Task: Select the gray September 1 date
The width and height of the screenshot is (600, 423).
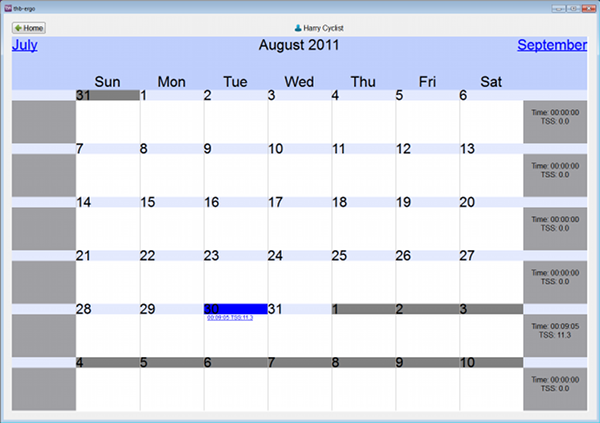Action: click(x=363, y=309)
